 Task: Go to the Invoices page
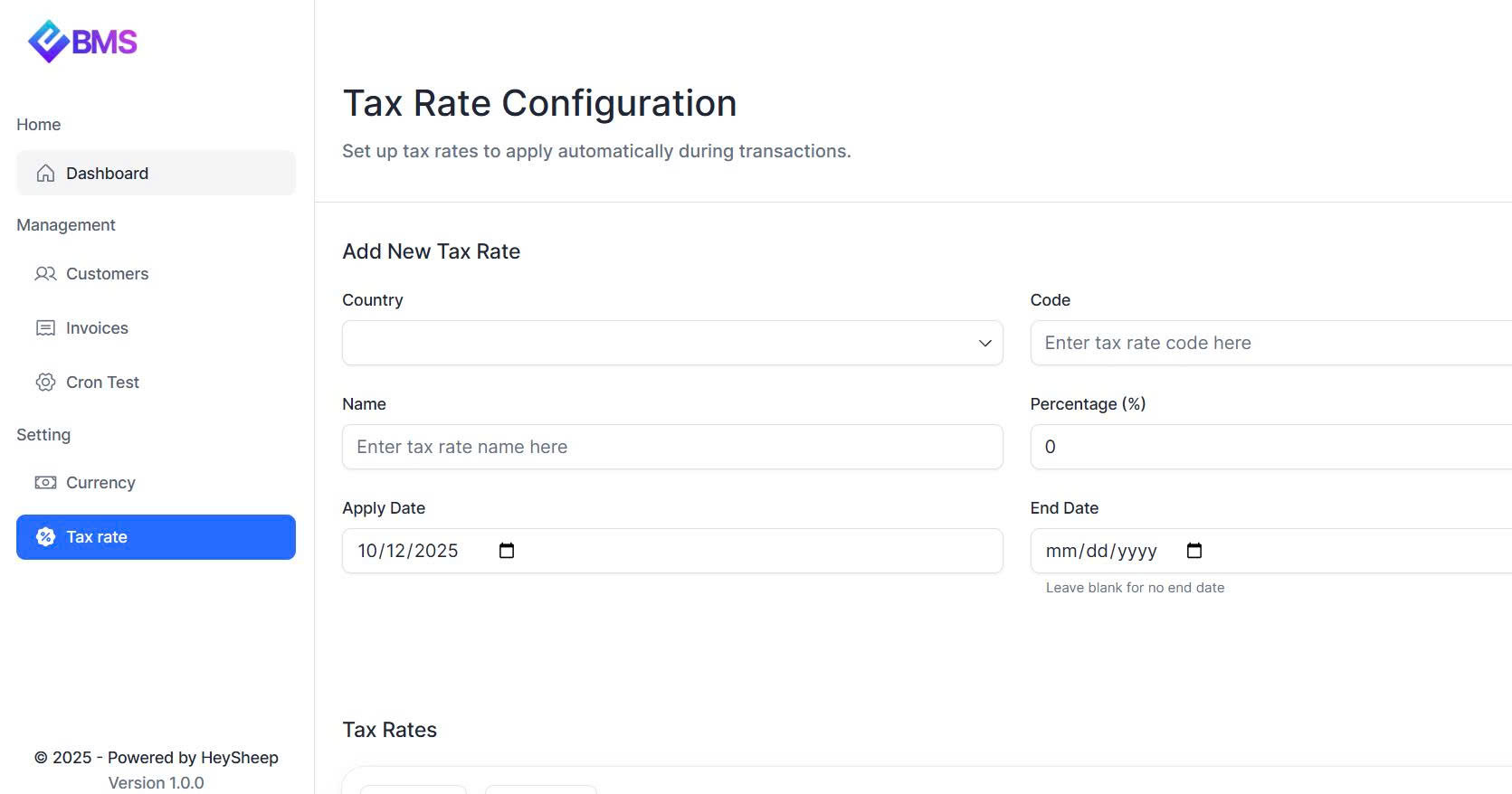click(97, 328)
